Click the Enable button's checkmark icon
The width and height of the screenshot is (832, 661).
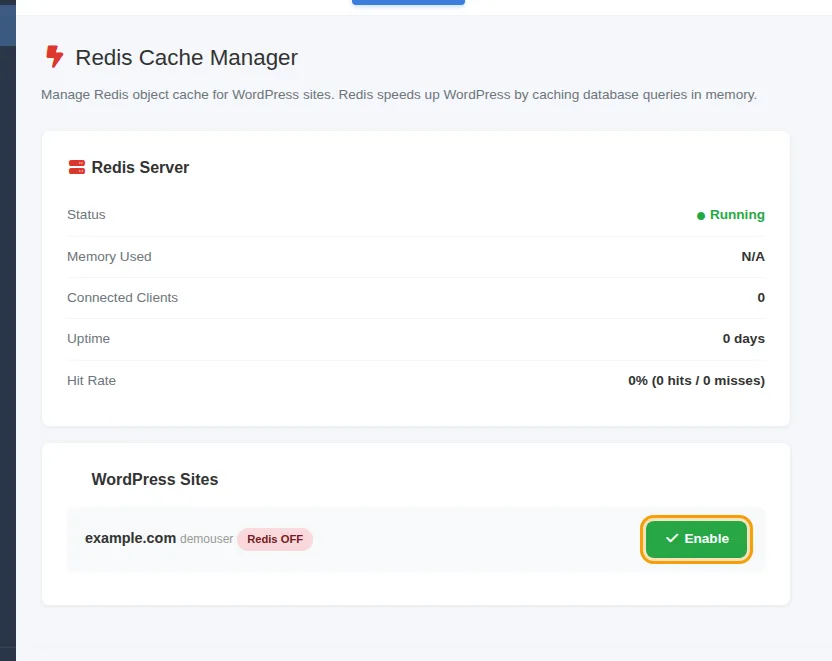(672, 538)
